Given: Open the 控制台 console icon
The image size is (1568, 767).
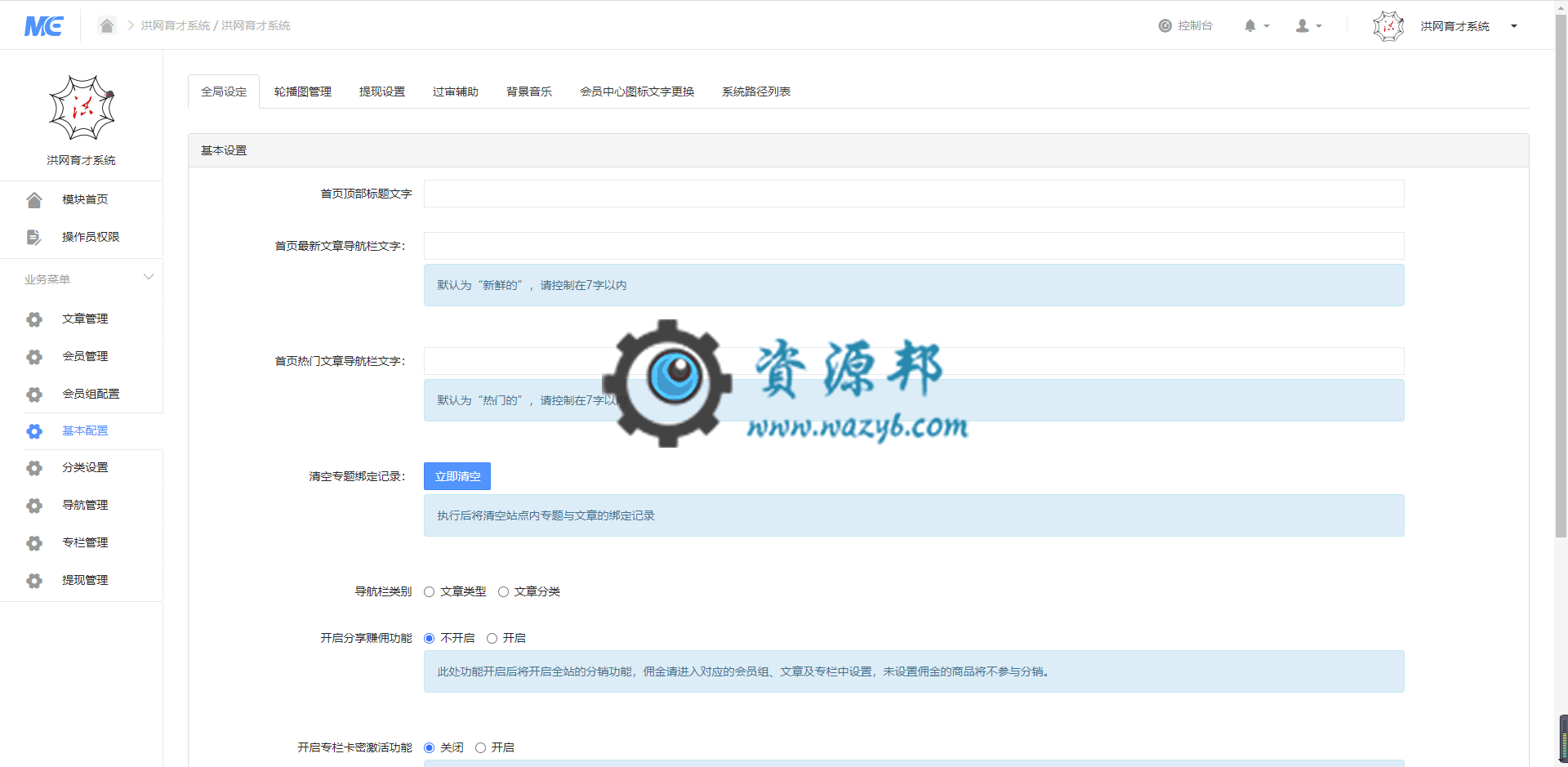Looking at the screenshot, I should 1165,26.
